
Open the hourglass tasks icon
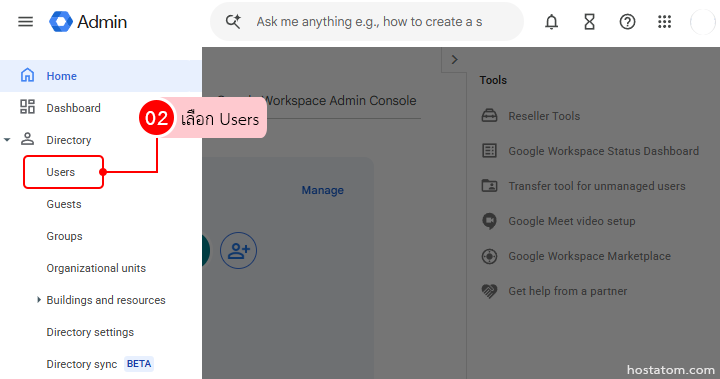pos(589,22)
